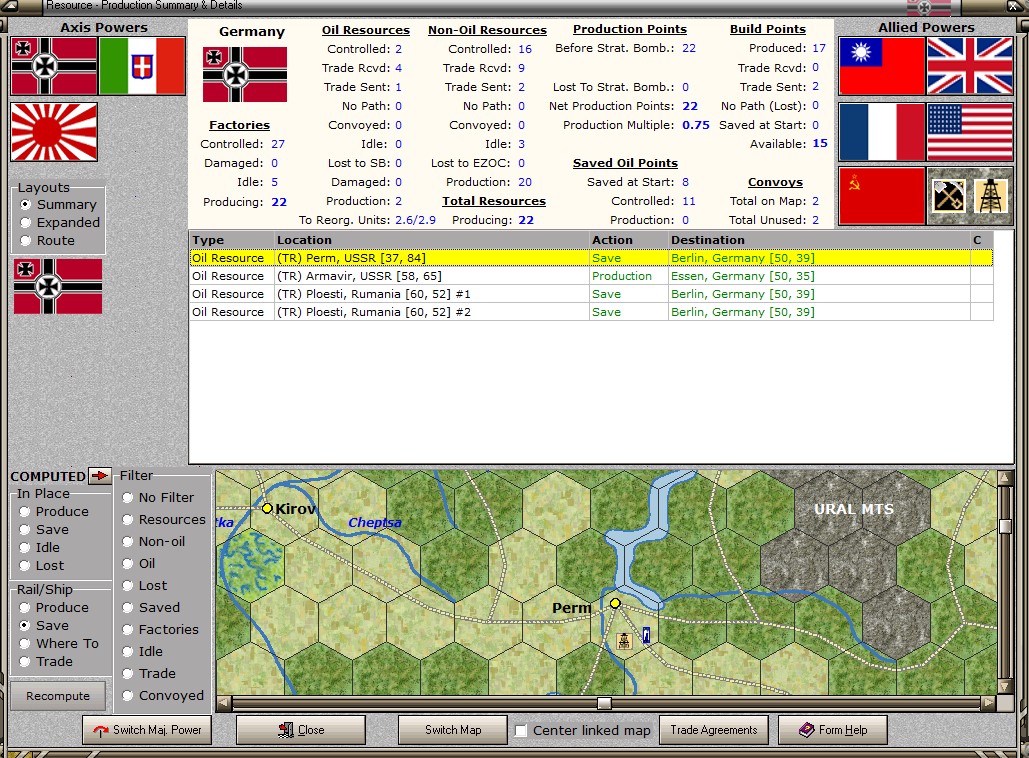Screen dimensions: 1029x758
Task: Sort table by Location column header
Action: 432,240
